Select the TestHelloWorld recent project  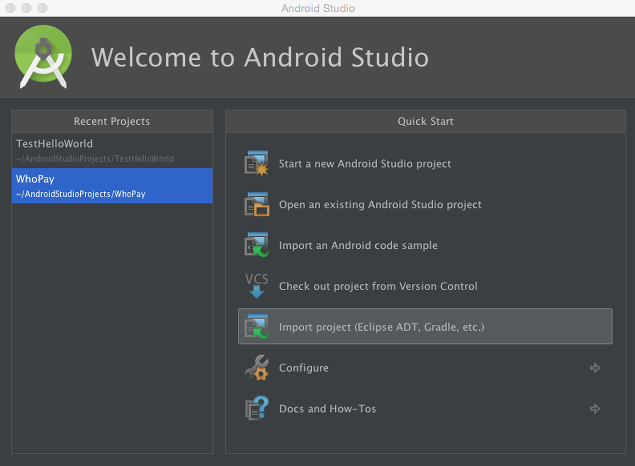click(112, 151)
